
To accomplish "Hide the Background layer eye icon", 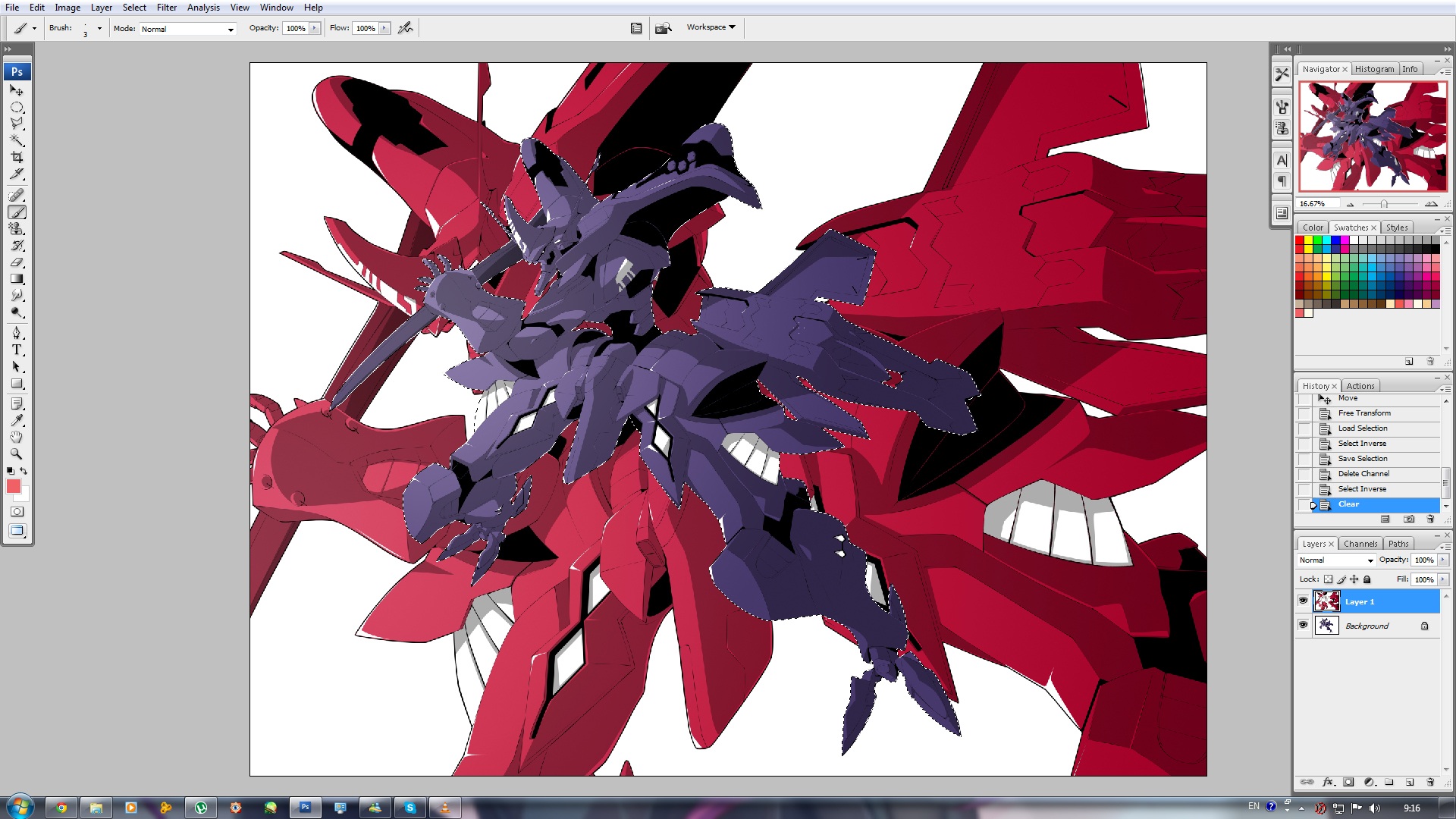I will (1303, 626).
